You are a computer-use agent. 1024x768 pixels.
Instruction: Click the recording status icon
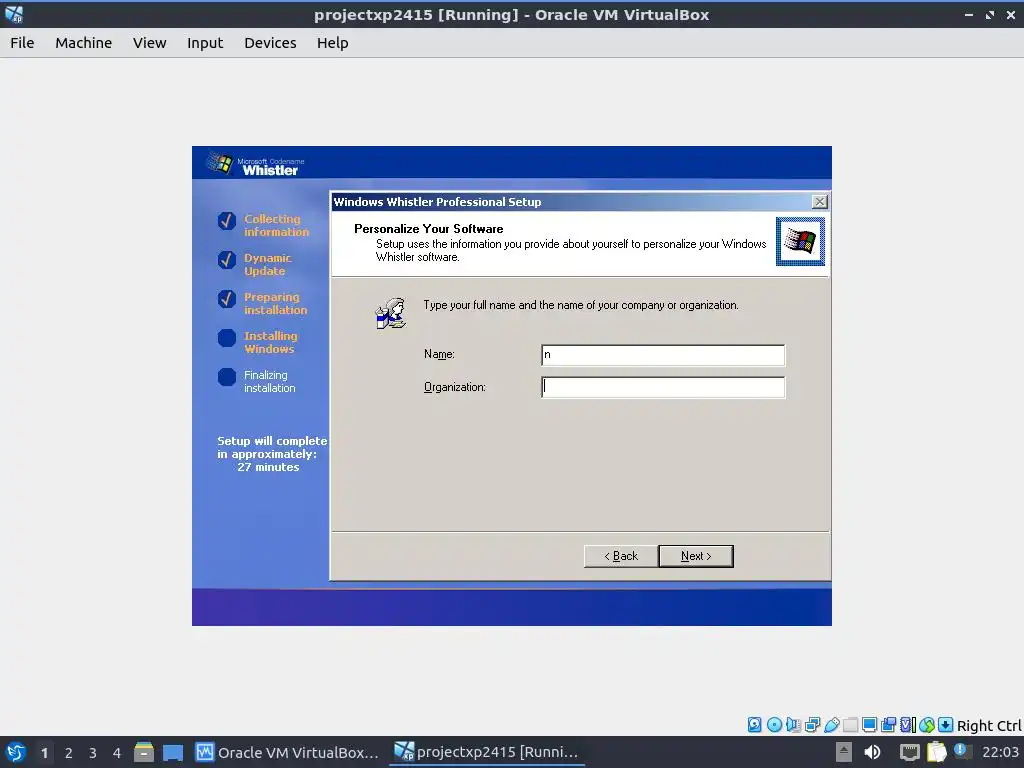(888, 724)
